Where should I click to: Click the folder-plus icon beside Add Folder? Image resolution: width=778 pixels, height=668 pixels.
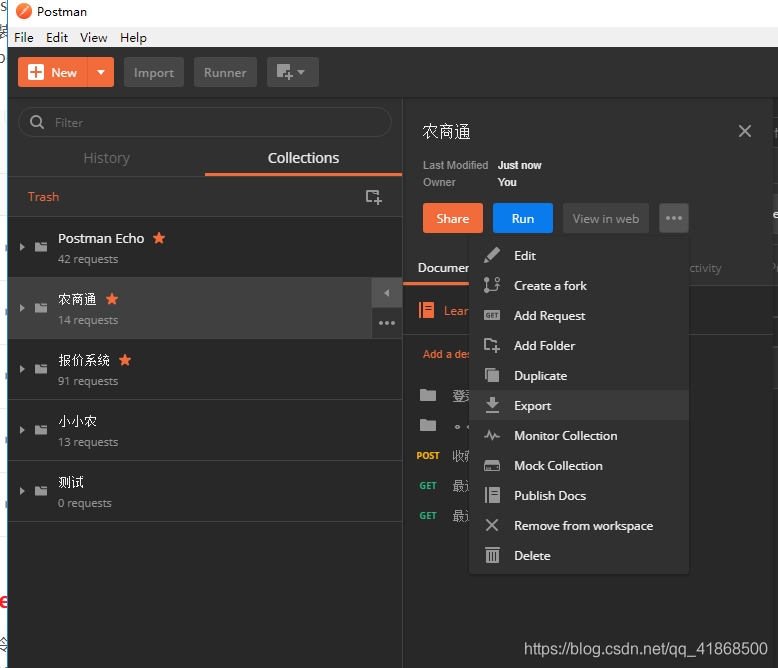pyautogui.click(x=492, y=345)
